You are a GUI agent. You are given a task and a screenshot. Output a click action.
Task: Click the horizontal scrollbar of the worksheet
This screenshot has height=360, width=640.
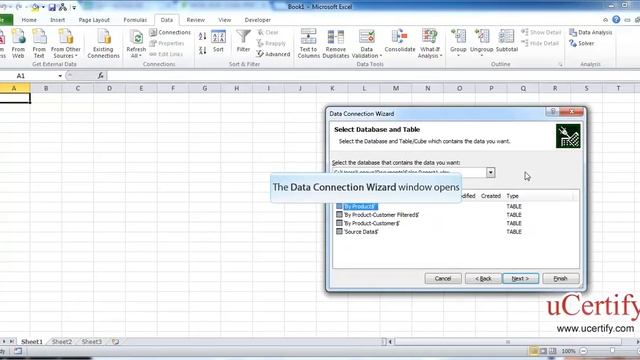(x=508, y=342)
